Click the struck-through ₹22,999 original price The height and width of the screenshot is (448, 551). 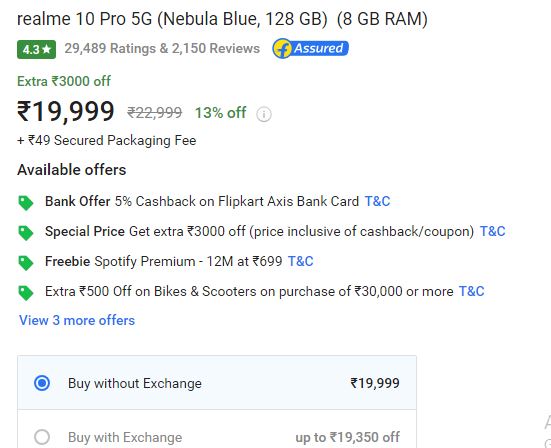(x=155, y=113)
